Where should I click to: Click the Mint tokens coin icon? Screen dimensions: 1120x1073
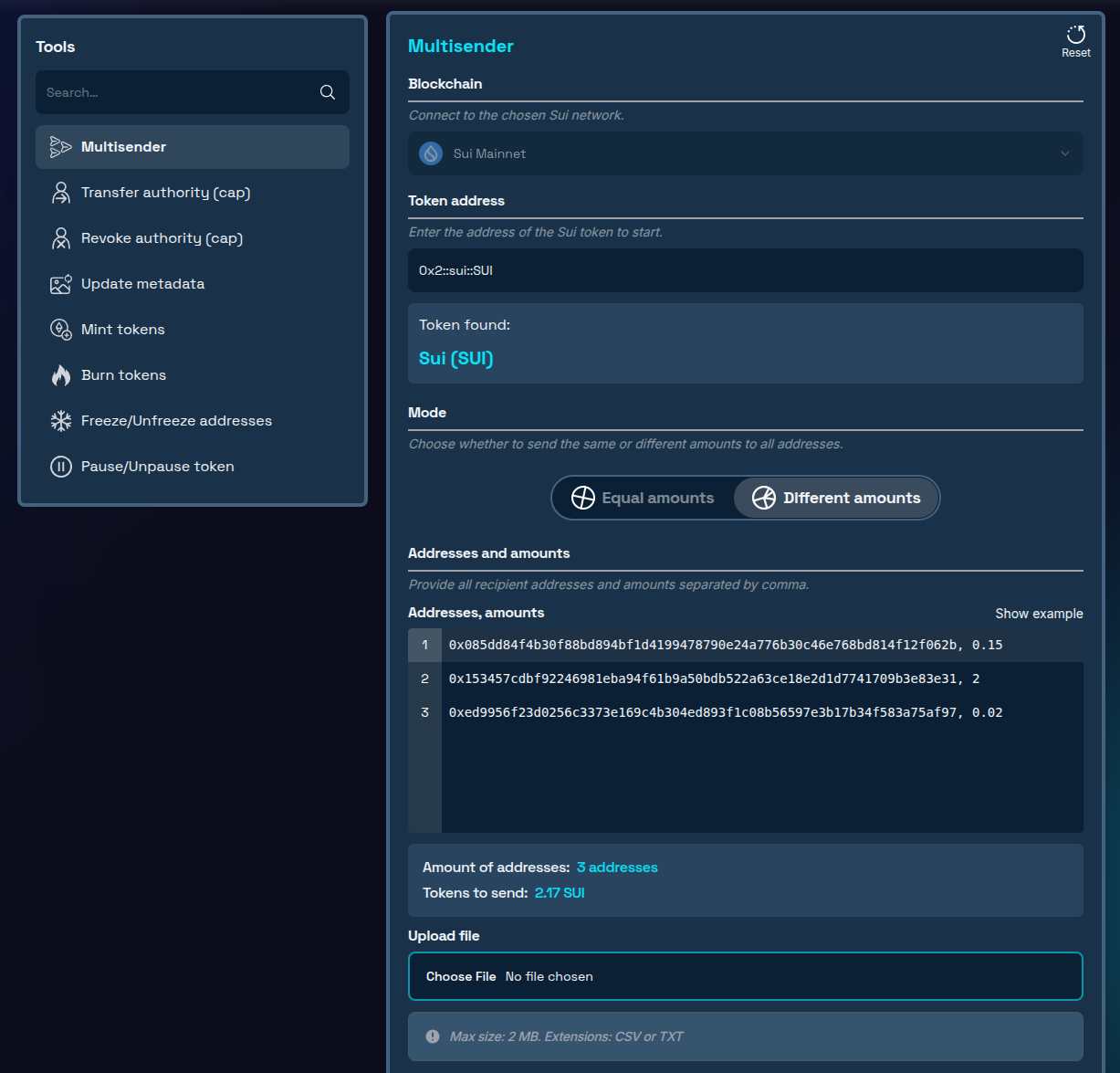click(60, 330)
